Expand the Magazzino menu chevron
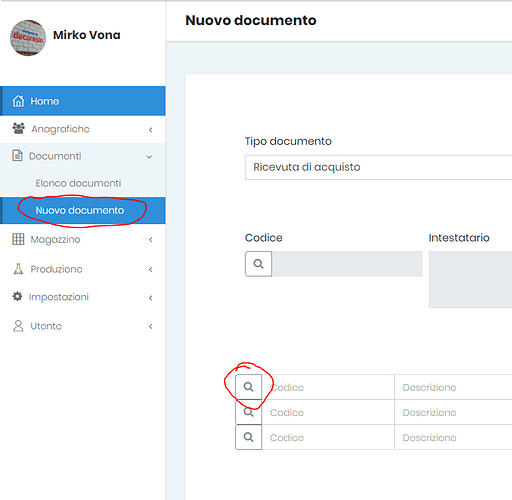The width and height of the screenshot is (512, 500). [x=151, y=240]
